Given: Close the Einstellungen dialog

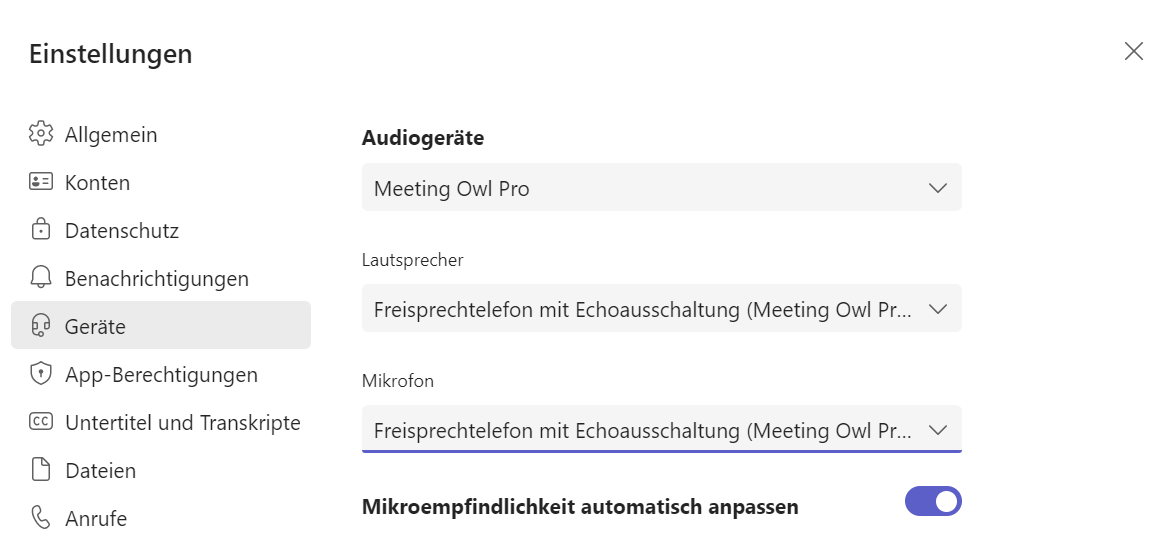Looking at the screenshot, I should click(x=1133, y=52).
